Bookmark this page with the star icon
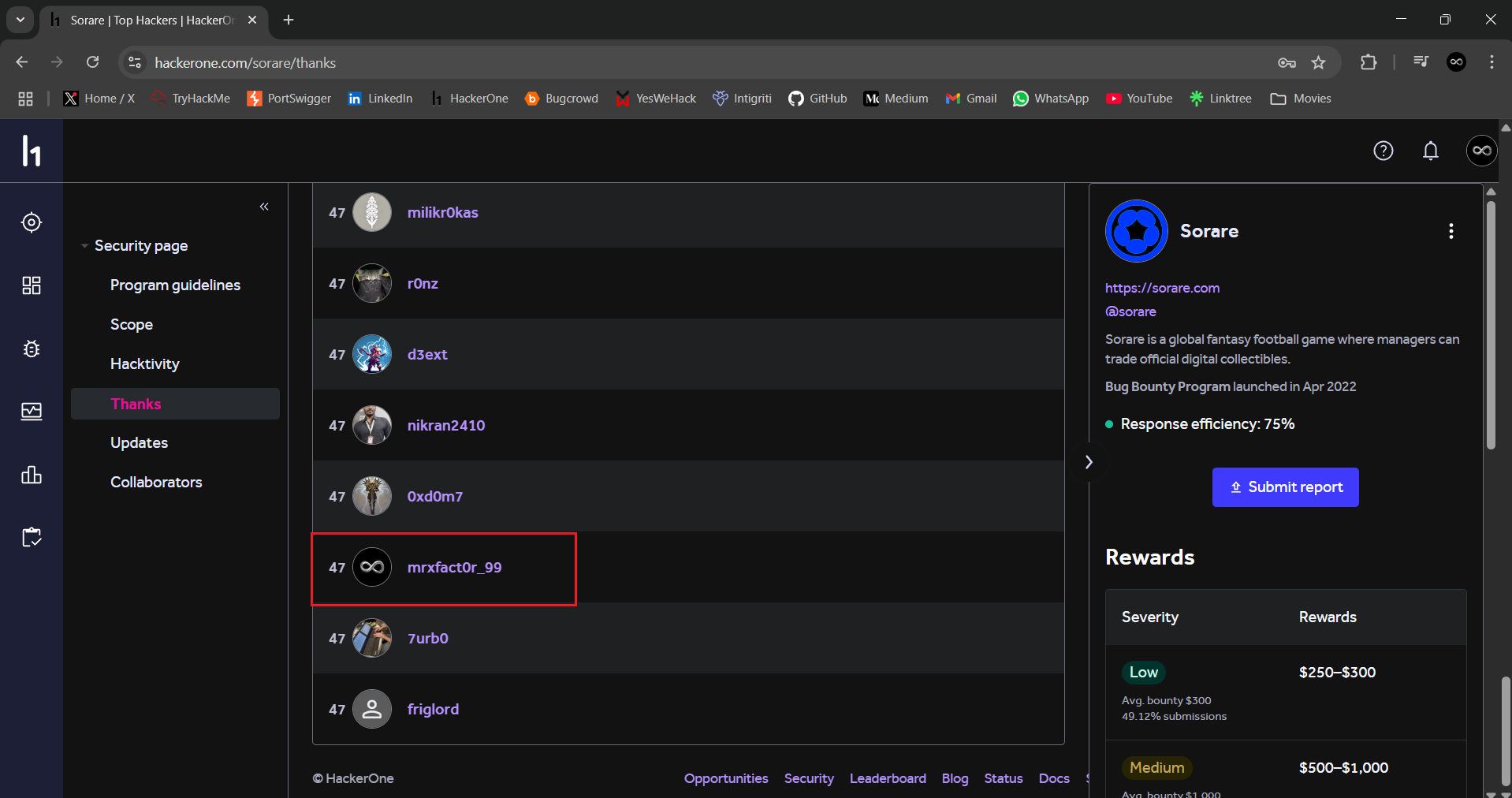1512x798 pixels. (1319, 62)
